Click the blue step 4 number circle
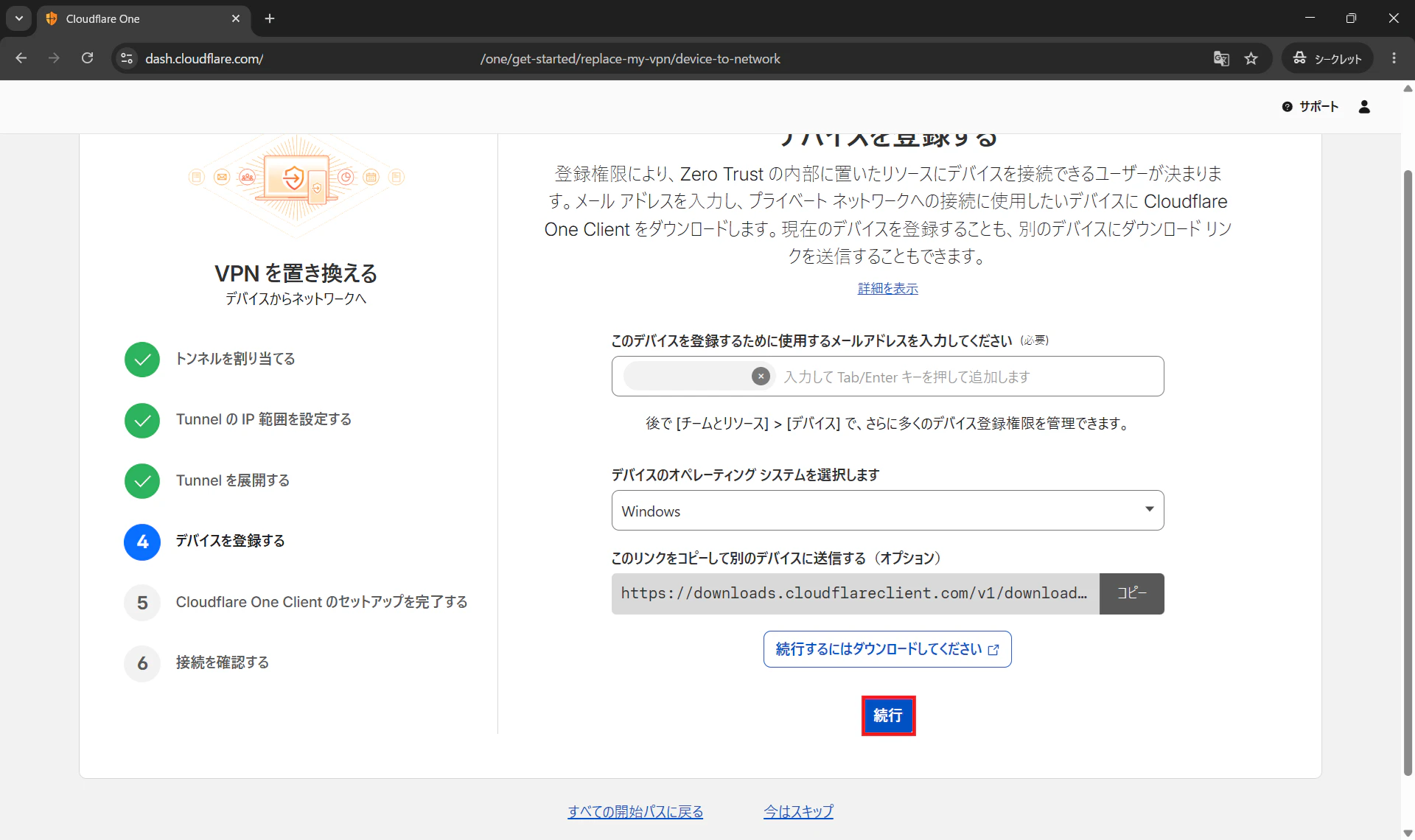The height and width of the screenshot is (840, 1415). (x=142, y=542)
